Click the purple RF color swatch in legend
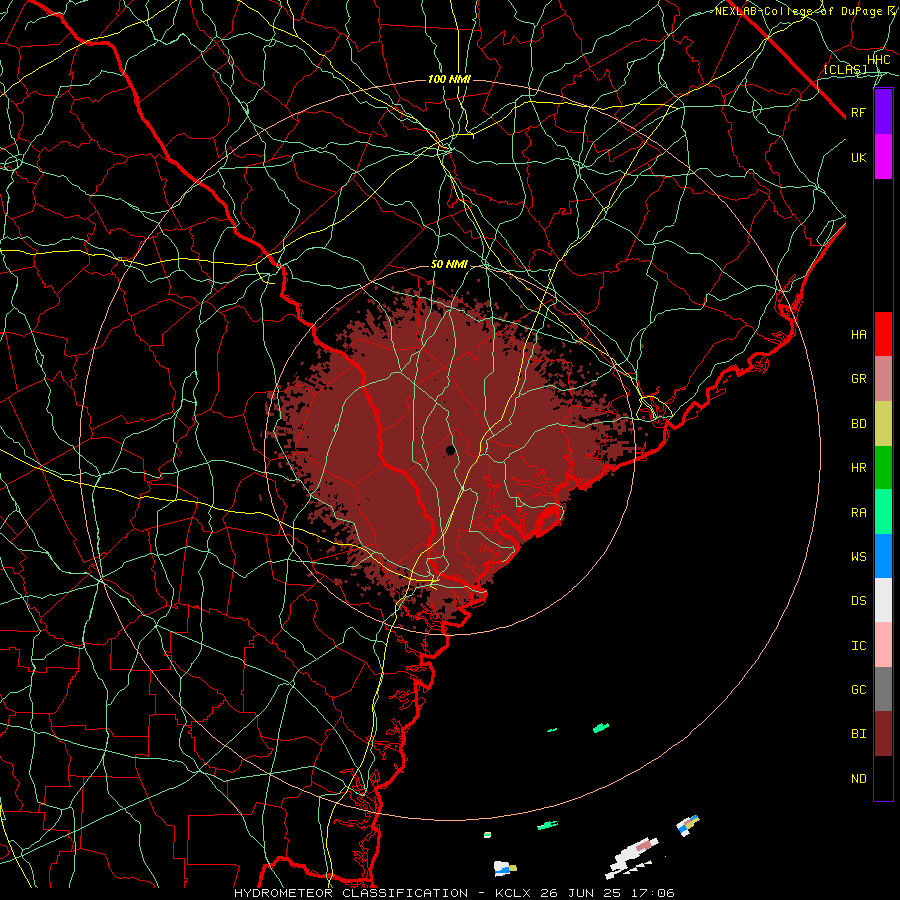The image size is (900, 900). (x=883, y=112)
